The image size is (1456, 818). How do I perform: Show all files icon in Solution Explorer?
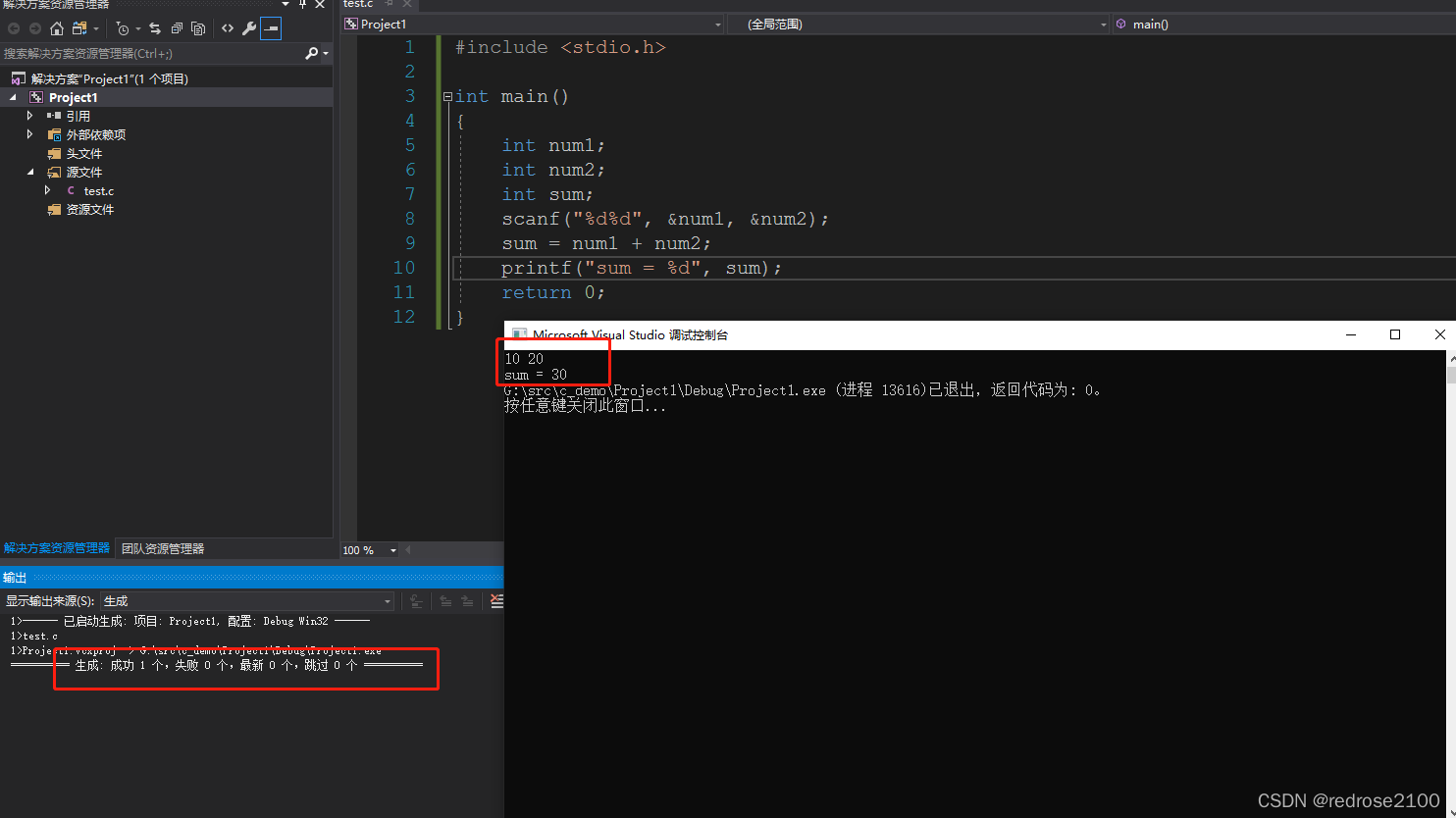[x=199, y=28]
